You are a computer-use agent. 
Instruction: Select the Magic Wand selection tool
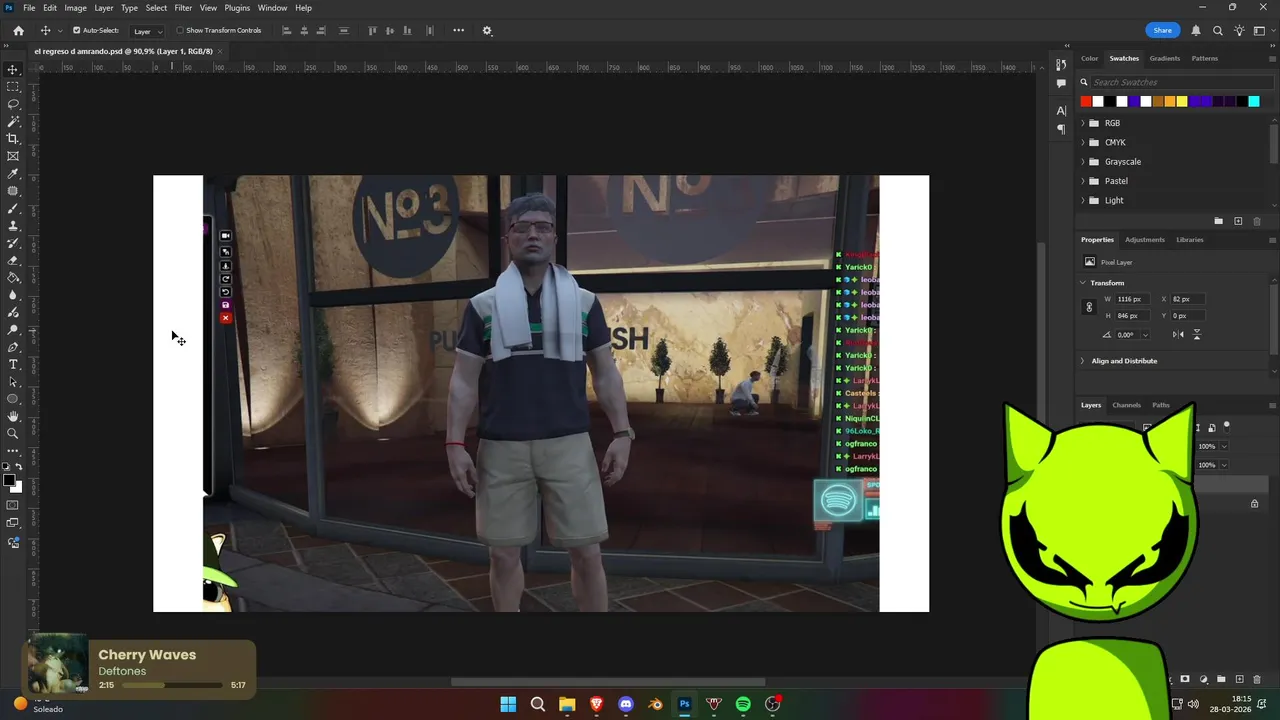[13, 121]
